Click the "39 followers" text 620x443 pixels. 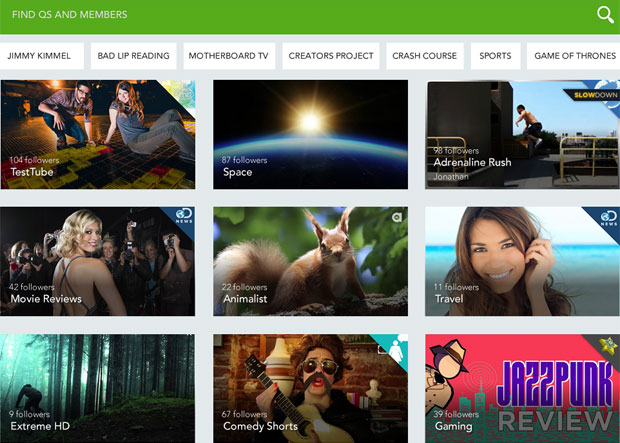(456, 414)
